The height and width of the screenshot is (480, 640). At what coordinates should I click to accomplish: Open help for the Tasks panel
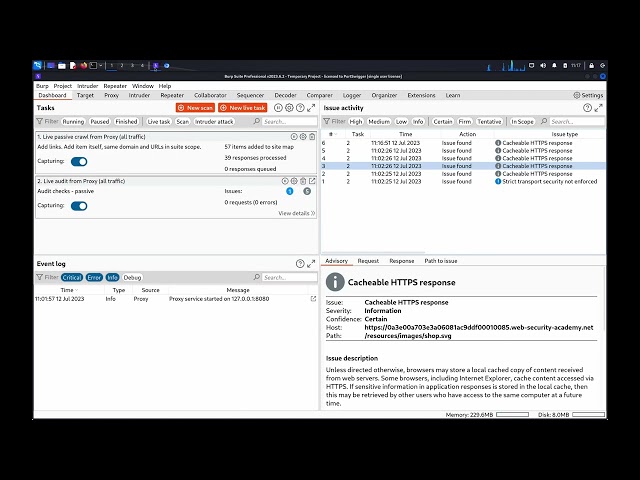(300, 108)
